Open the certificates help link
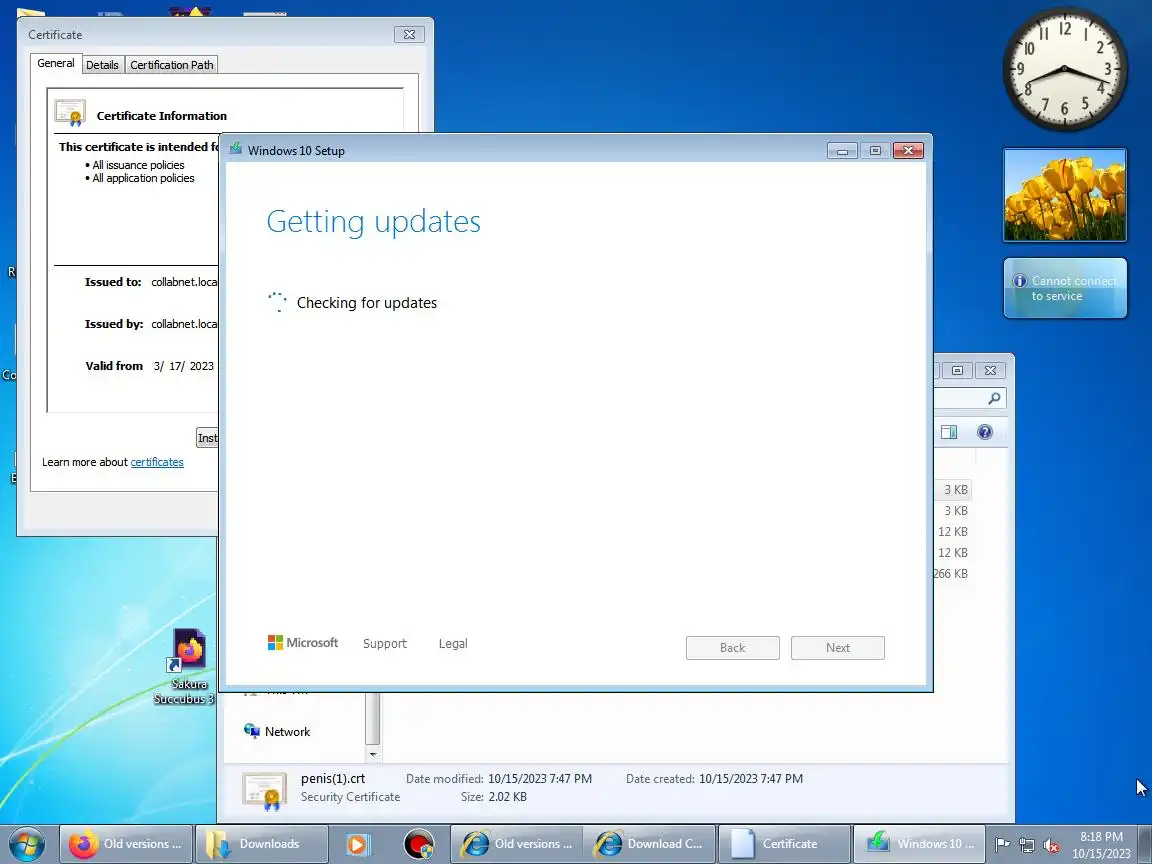The height and width of the screenshot is (864, 1152). pyautogui.click(x=156, y=462)
